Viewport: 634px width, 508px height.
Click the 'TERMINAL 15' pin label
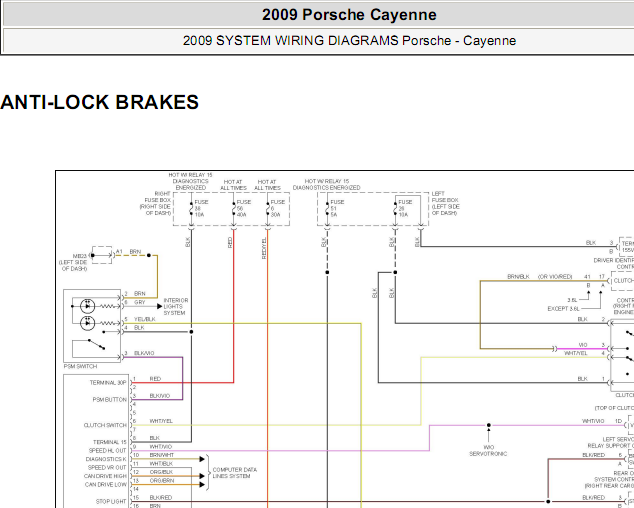(x=110, y=442)
